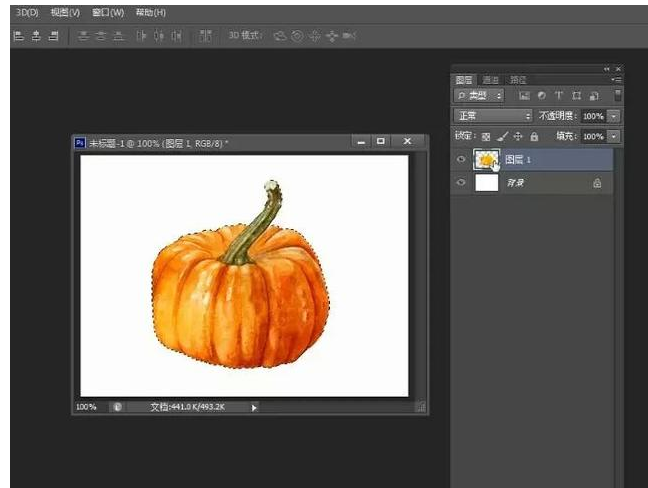This screenshot has width=648, height=488.
Task: Hide 图层 1 using its eye icon
Action: 461,160
